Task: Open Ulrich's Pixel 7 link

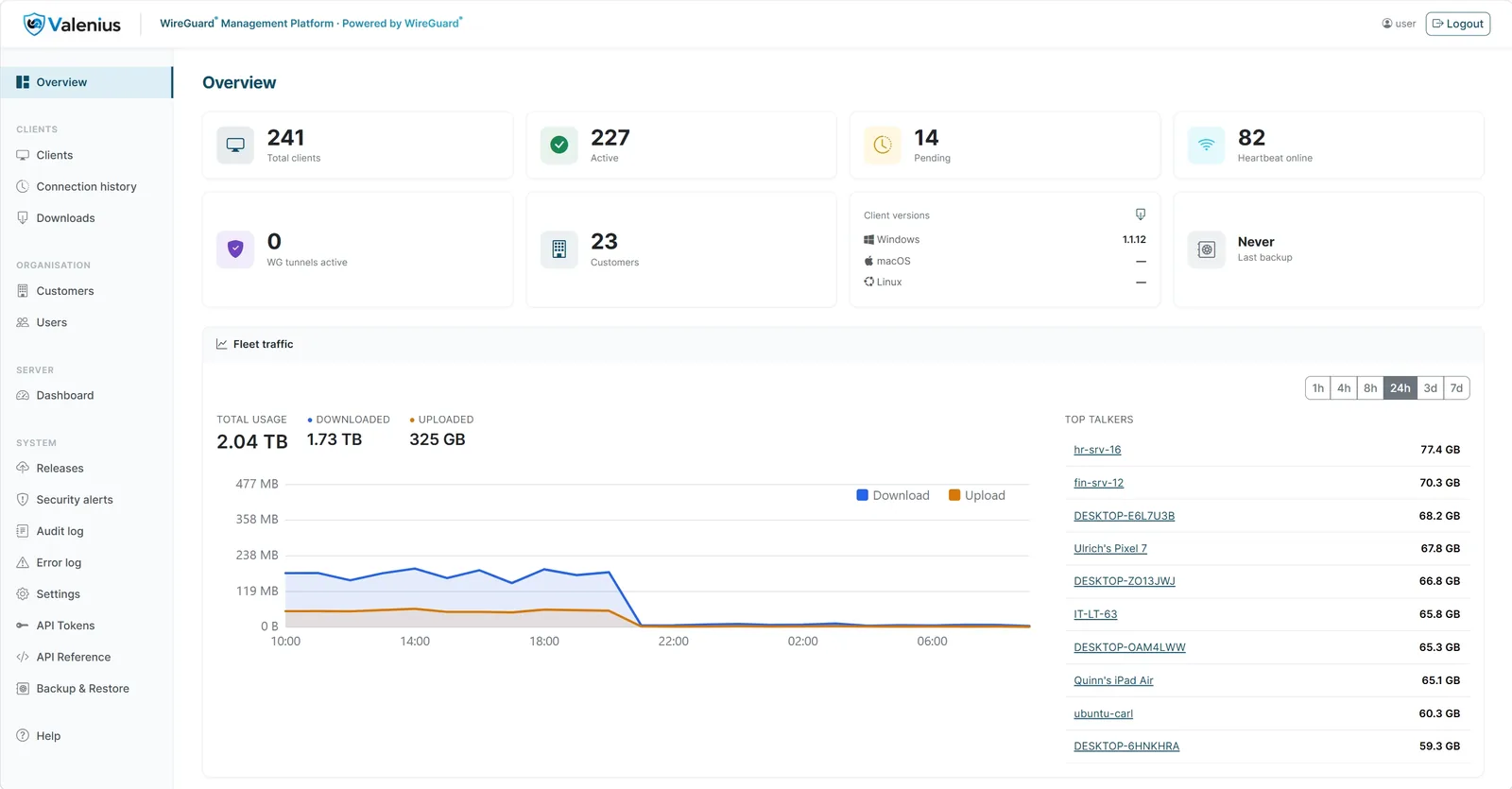Action: pyautogui.click(x=1110, y=548)
